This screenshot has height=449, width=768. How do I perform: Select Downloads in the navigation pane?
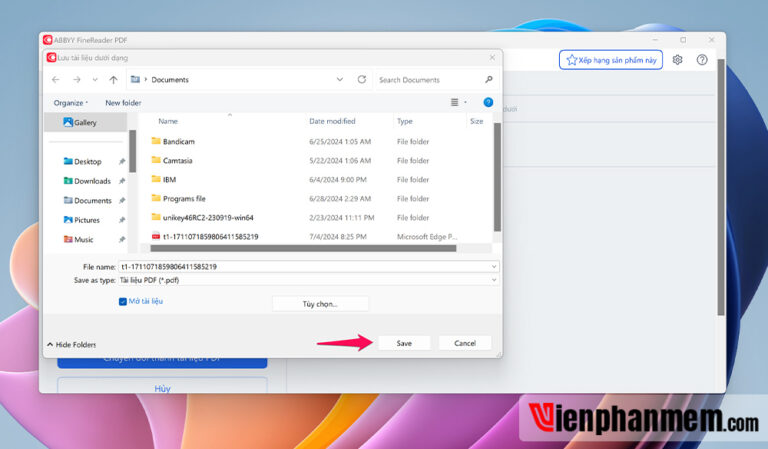coord(92,181)
